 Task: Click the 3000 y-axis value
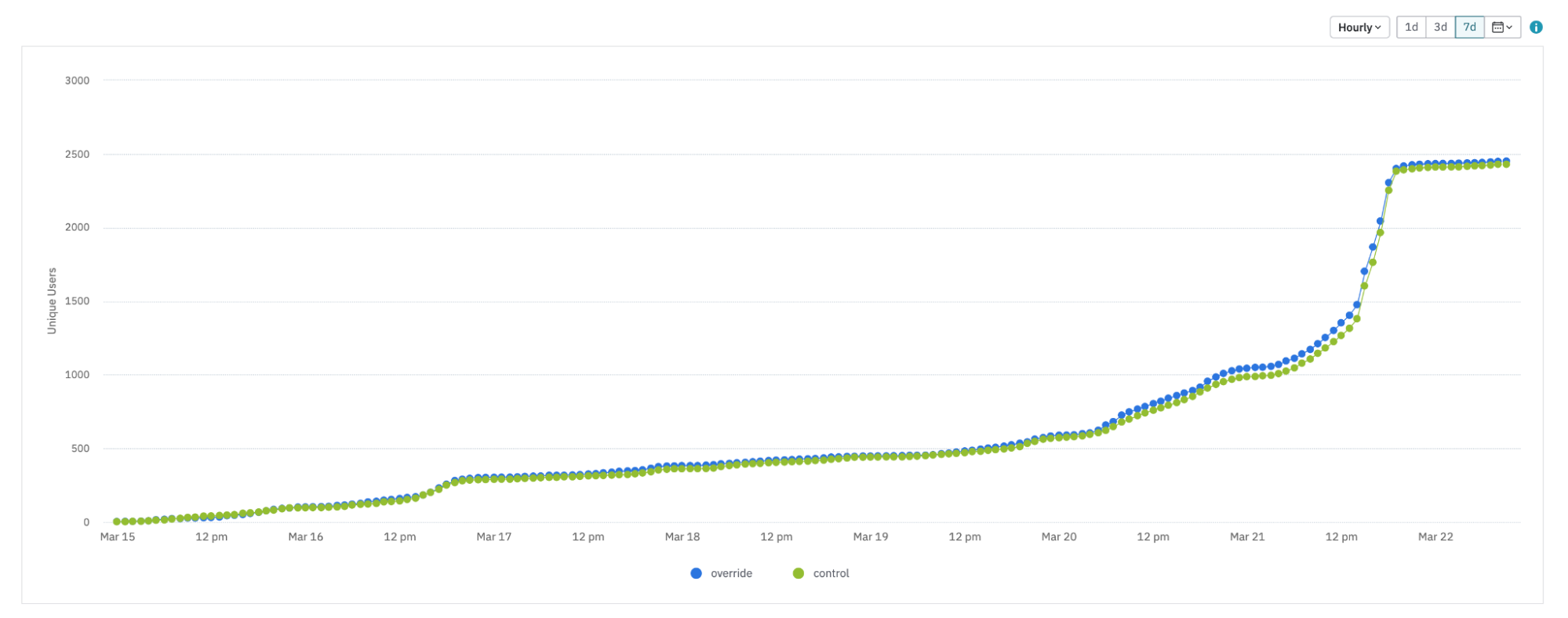[x=77, y=81]
